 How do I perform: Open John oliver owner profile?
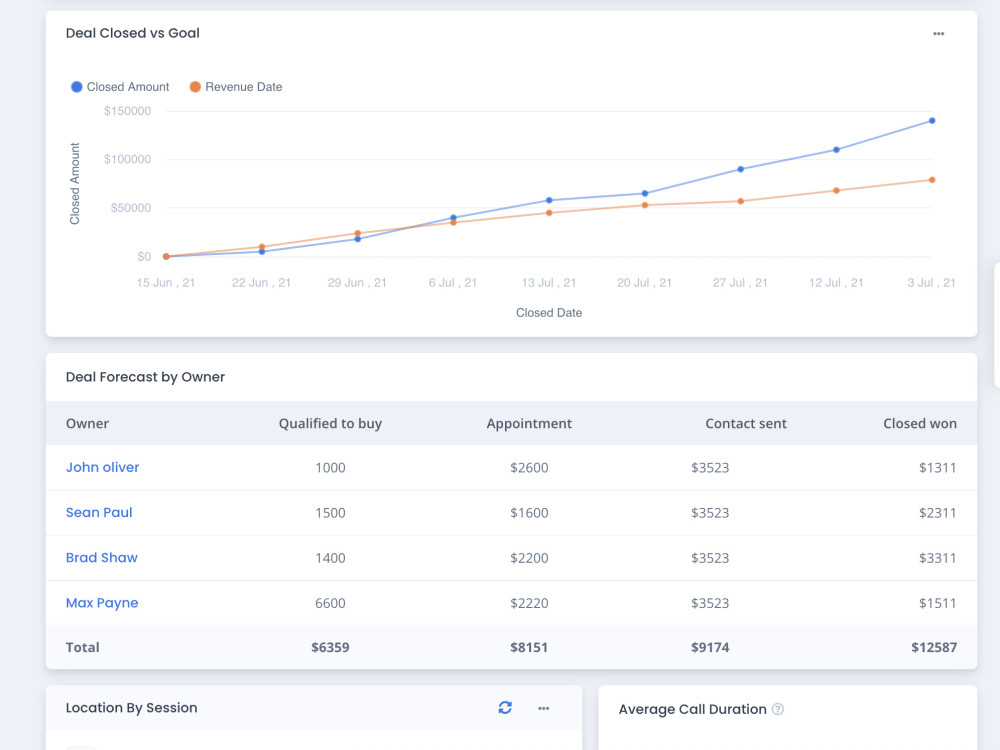click(x=102, y=467)
